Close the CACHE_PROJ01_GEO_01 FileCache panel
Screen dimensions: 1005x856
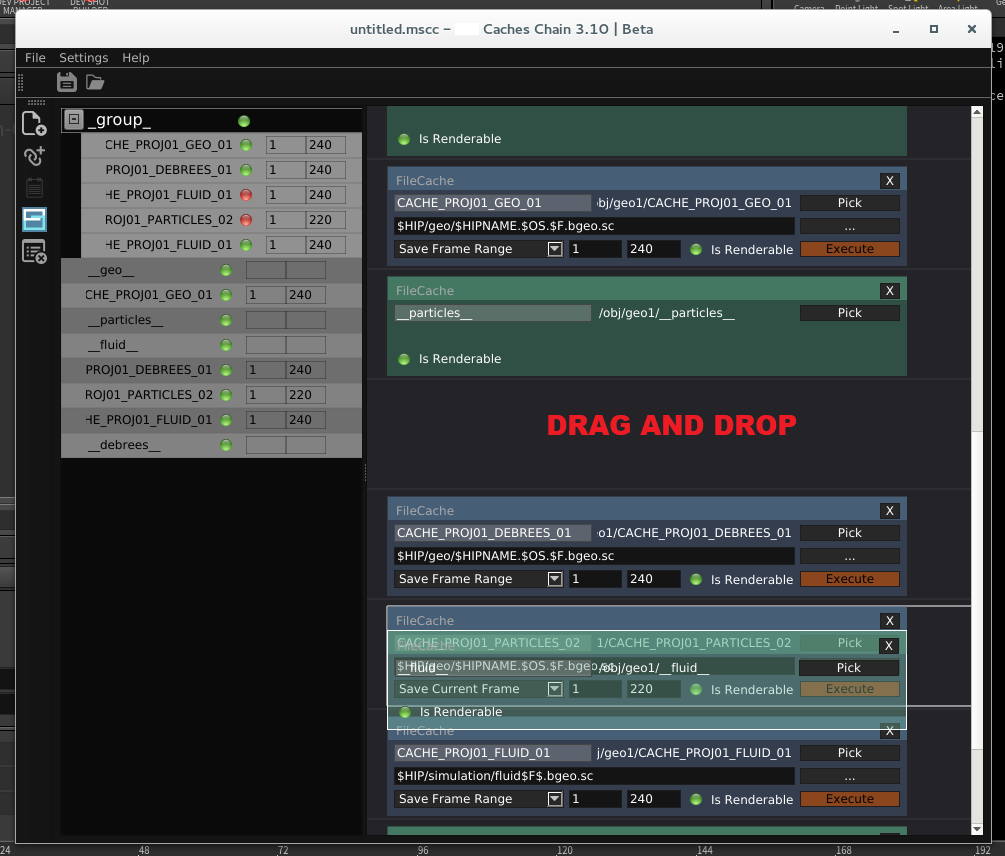click(889, 181)
